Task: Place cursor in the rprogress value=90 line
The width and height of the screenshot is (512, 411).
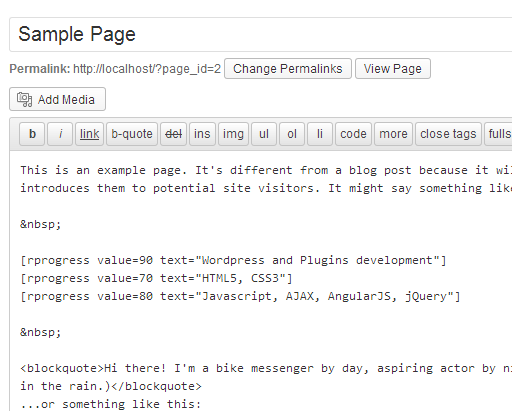Action: 233,260
